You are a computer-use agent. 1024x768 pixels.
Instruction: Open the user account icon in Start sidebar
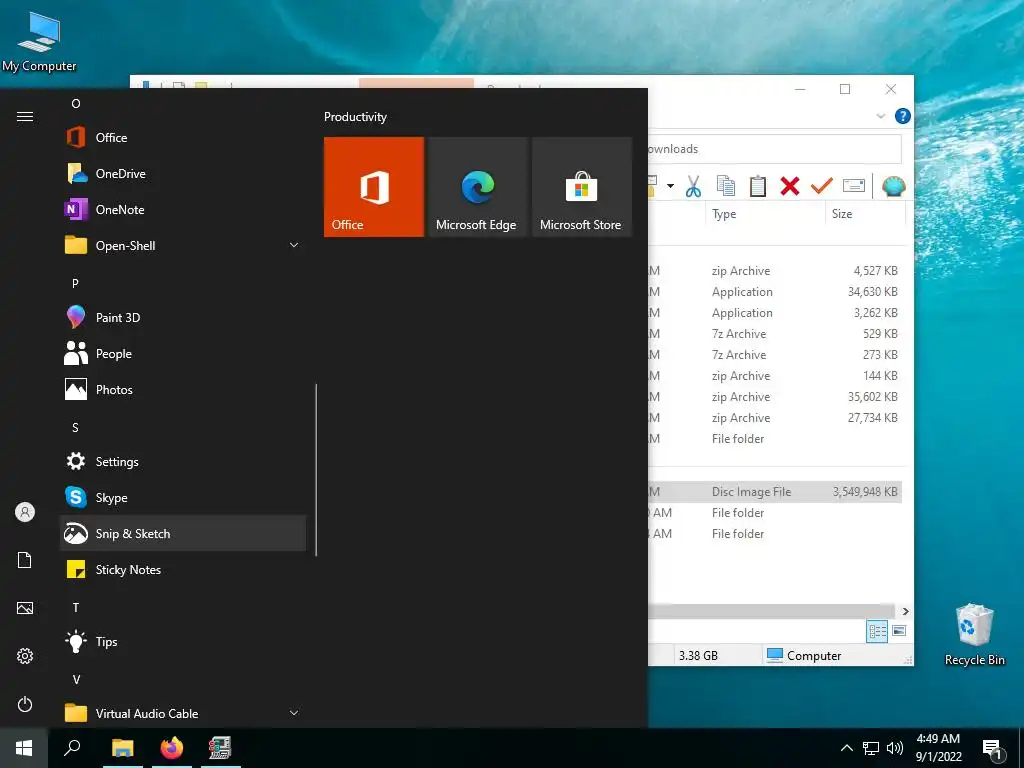[25, 512]
